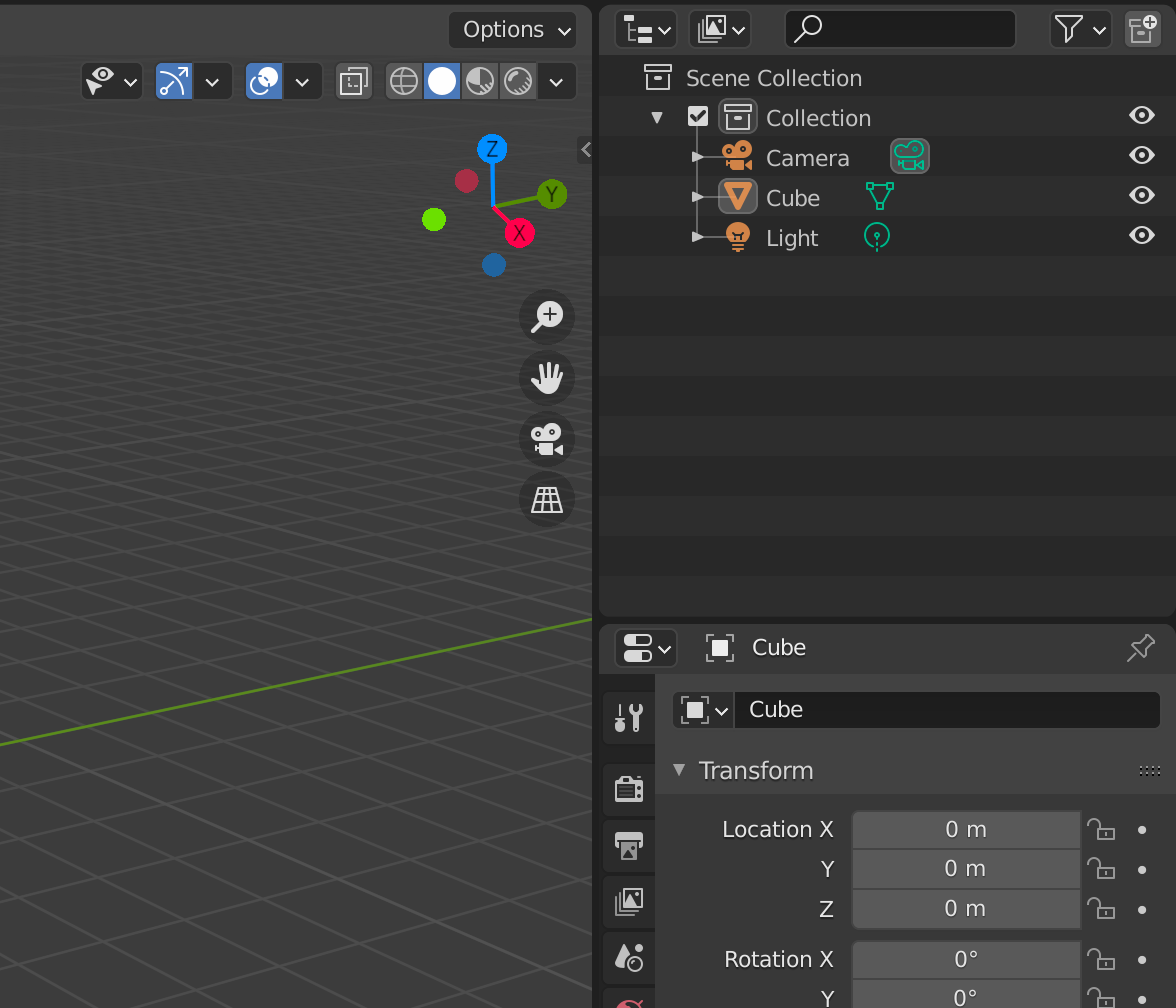Screen dimensions: 1176x1008
Task: Toggle pin ID in properties header
Action: click(1141, 648)
